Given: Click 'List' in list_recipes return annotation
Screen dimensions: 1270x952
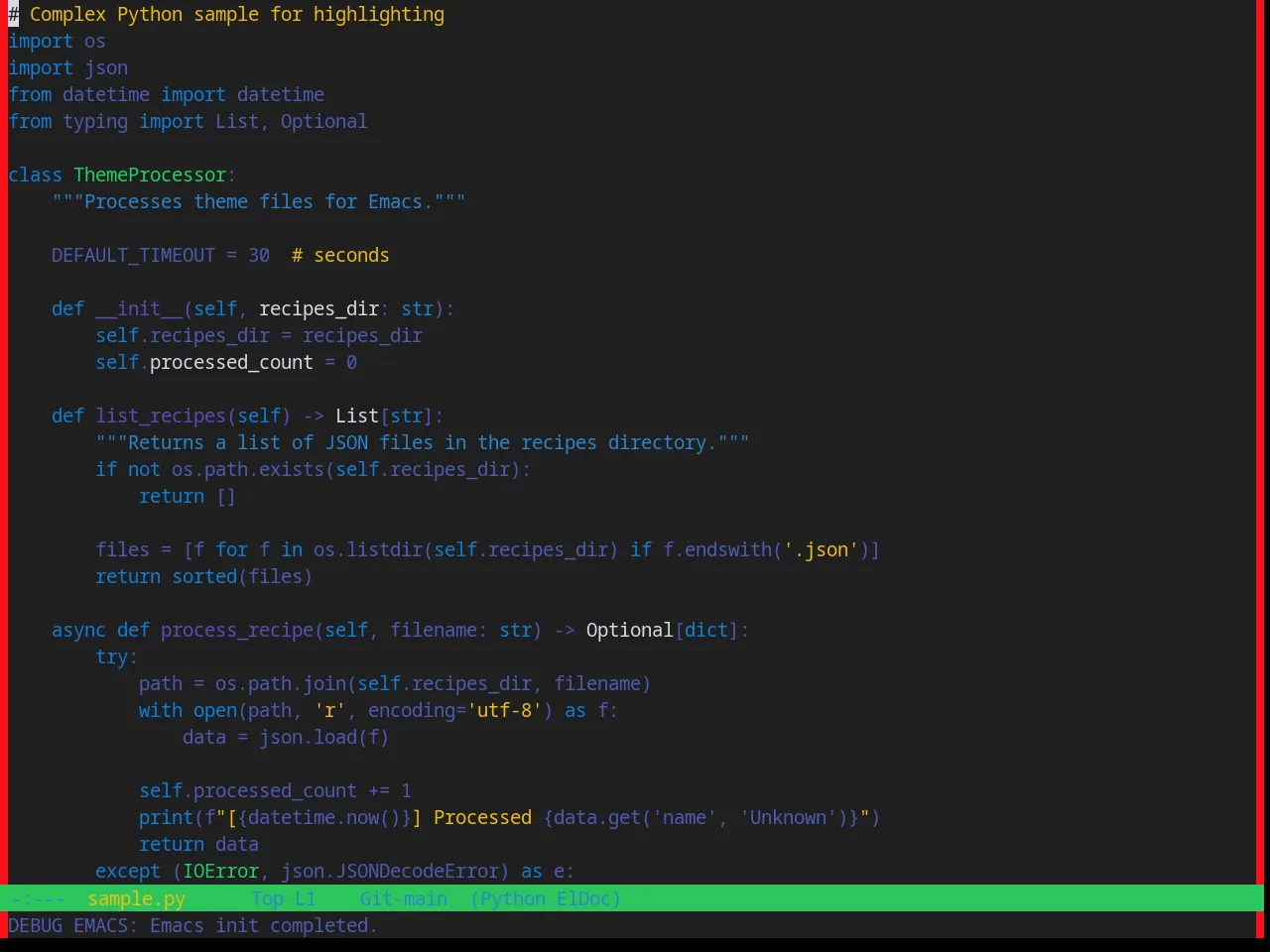Looking at the screenshot, I should (x=357, y=416).
